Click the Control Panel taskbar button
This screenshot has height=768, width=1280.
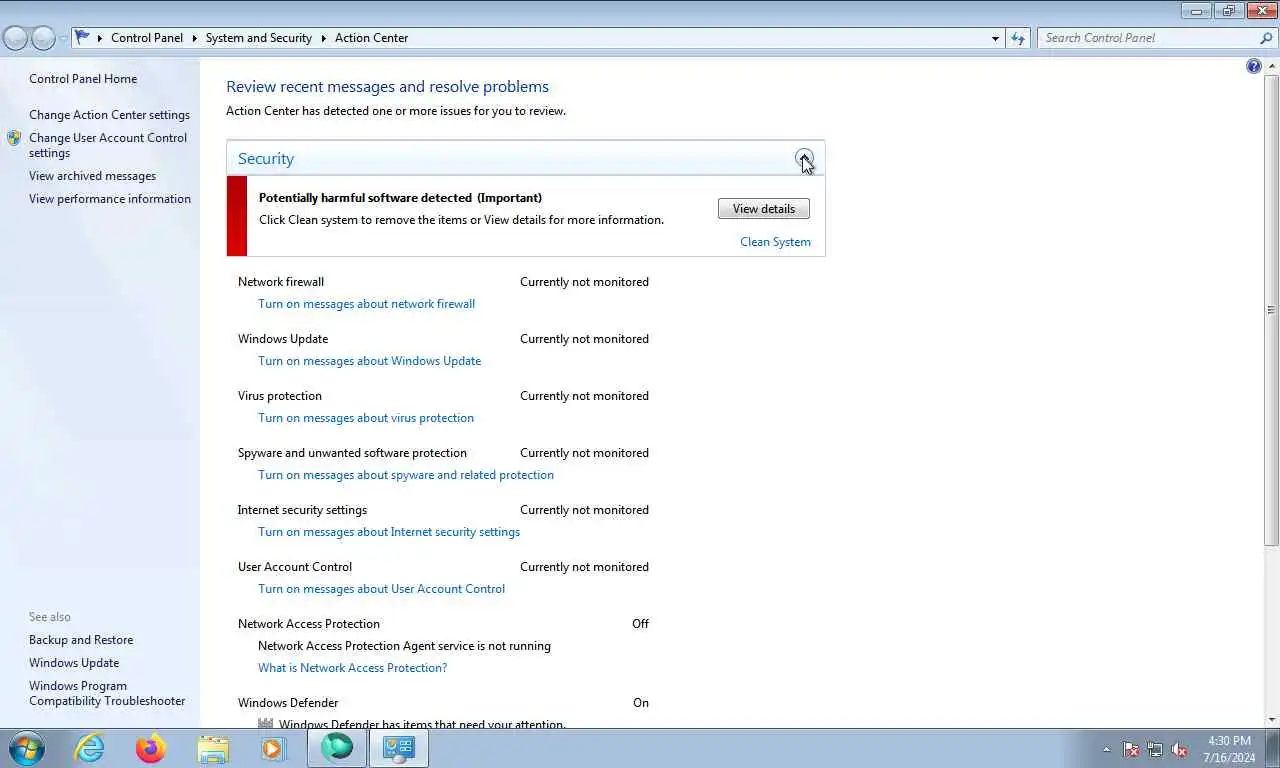pos(399,748)
